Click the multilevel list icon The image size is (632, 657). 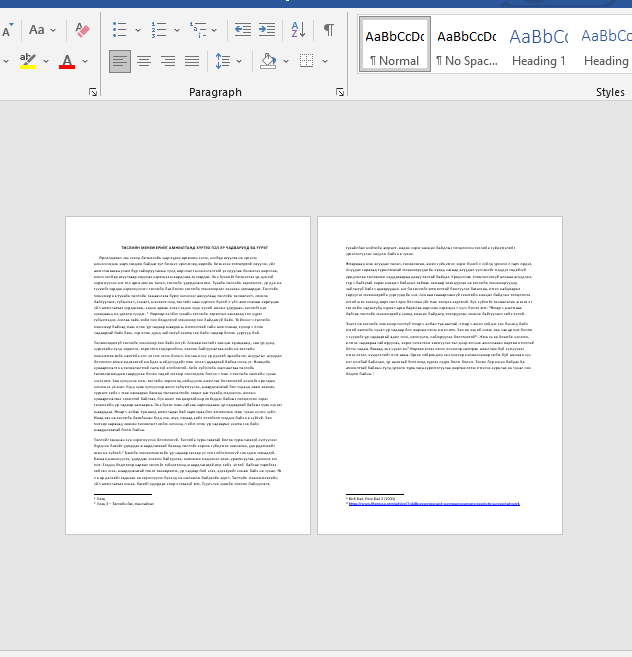point(196,30)
